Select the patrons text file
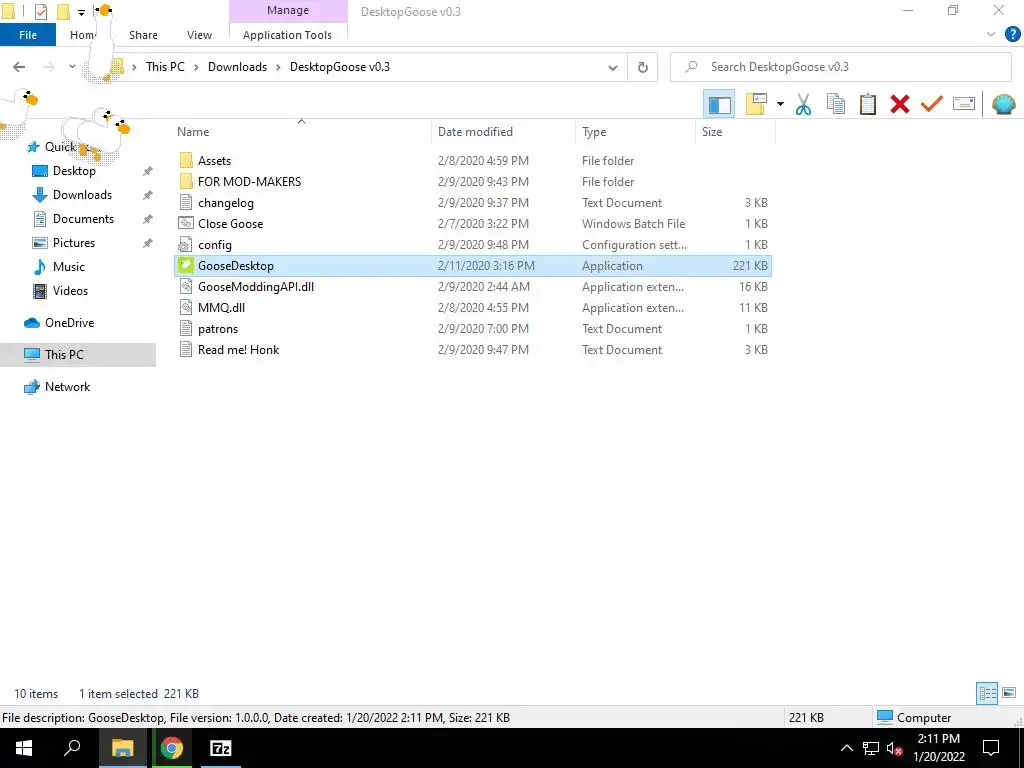 tap(218, 329)
